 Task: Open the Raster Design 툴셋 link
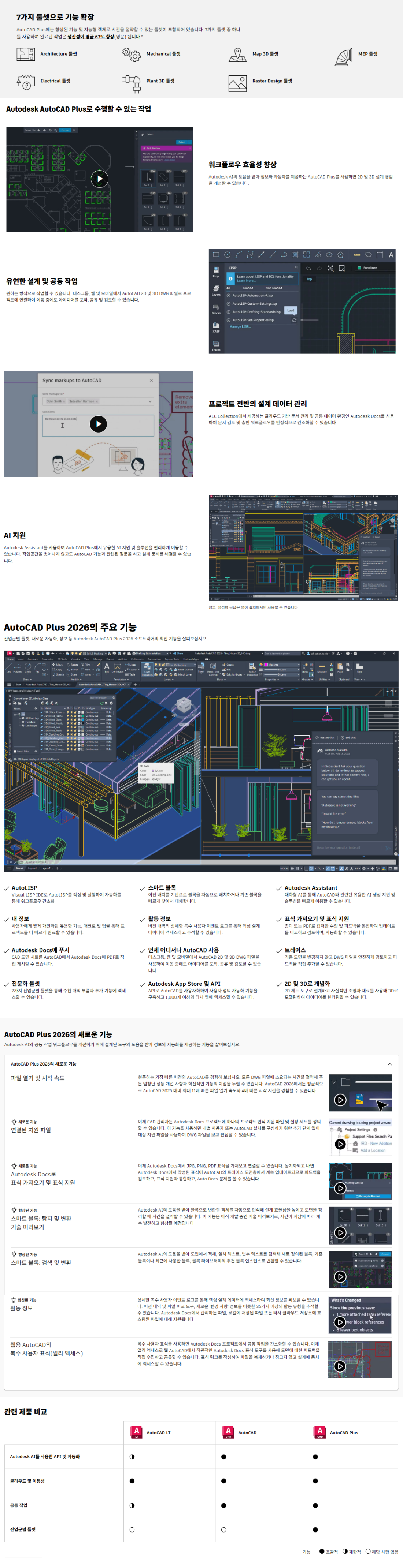point(272,81)
